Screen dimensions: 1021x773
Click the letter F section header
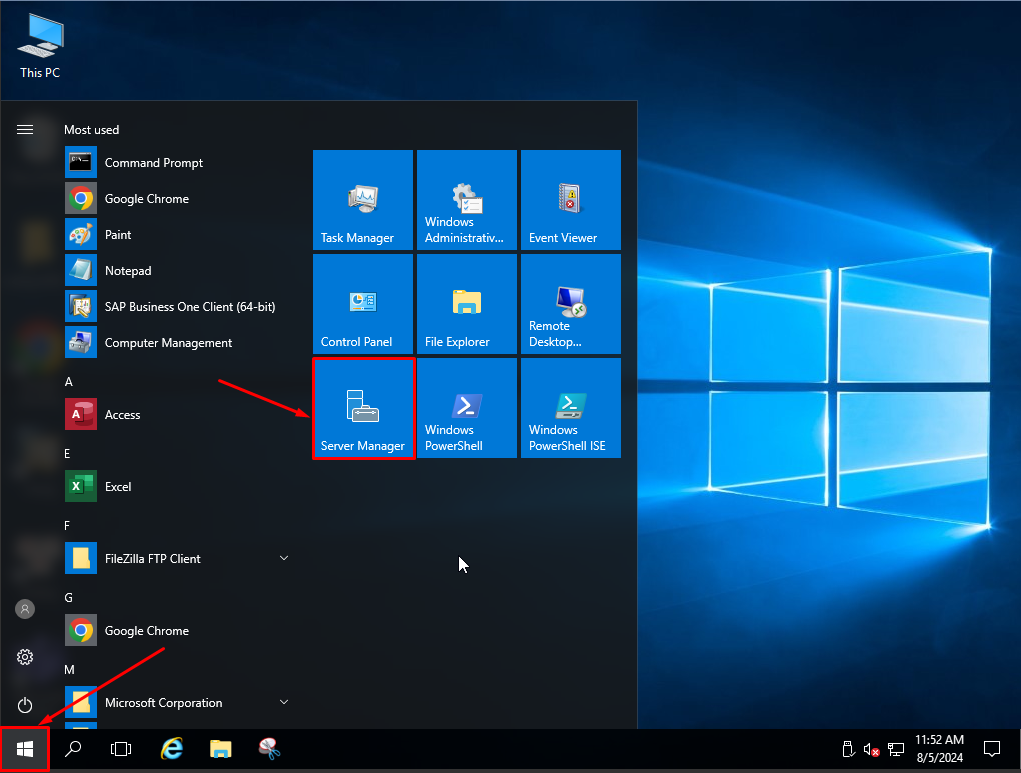point(67,526)
